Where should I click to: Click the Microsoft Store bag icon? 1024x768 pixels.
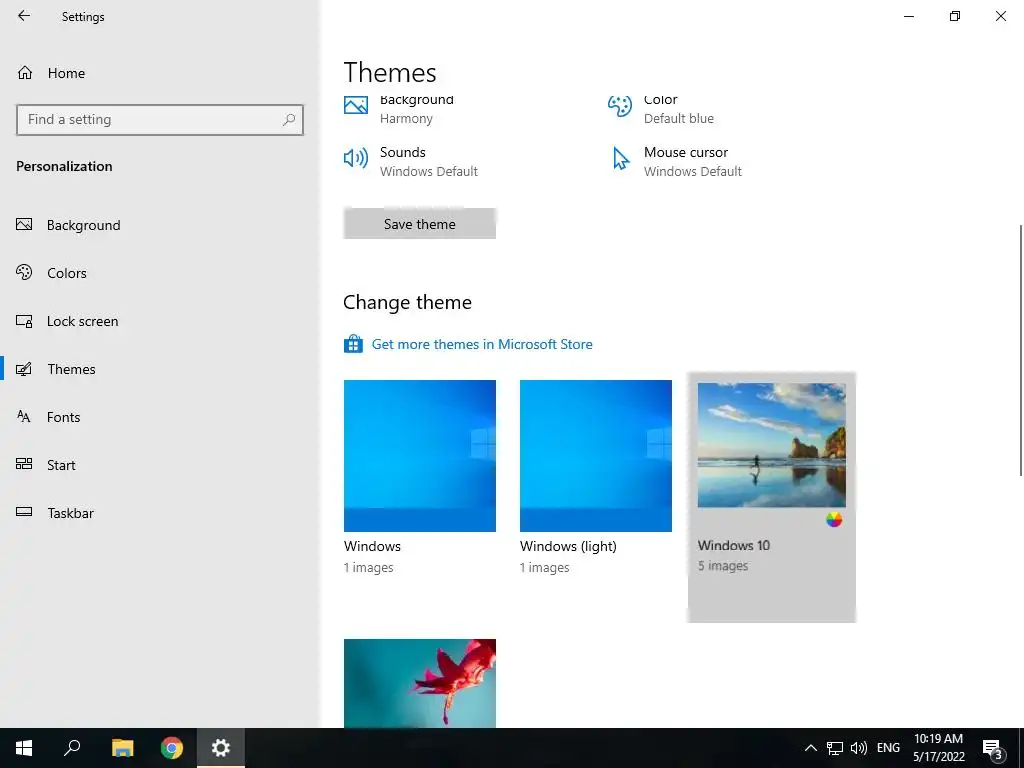click(x=353, y=344)
